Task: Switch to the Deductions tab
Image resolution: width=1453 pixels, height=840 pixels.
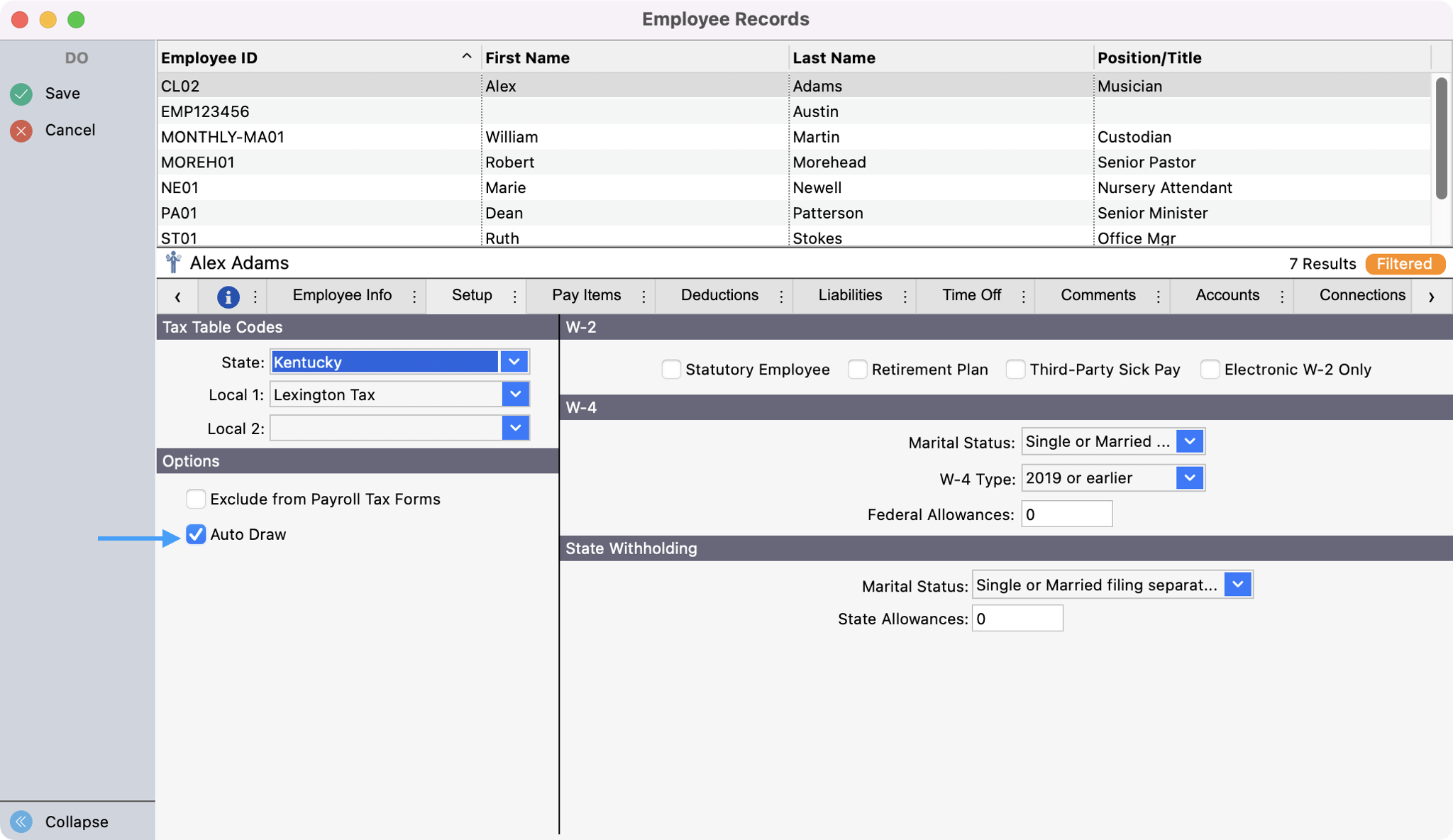Action: tap(719, 295)
